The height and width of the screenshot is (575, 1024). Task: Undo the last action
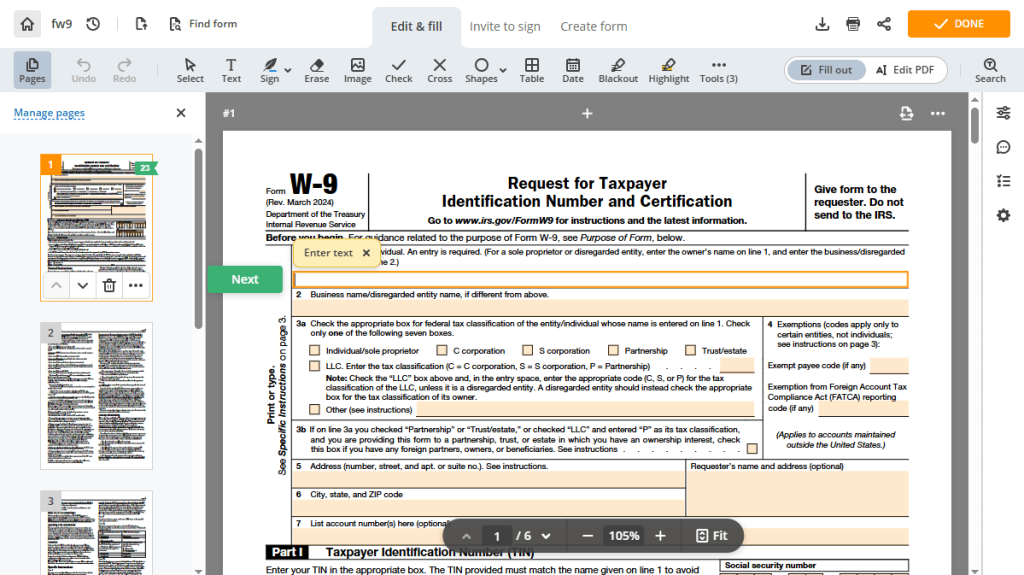tap(84, 70)
